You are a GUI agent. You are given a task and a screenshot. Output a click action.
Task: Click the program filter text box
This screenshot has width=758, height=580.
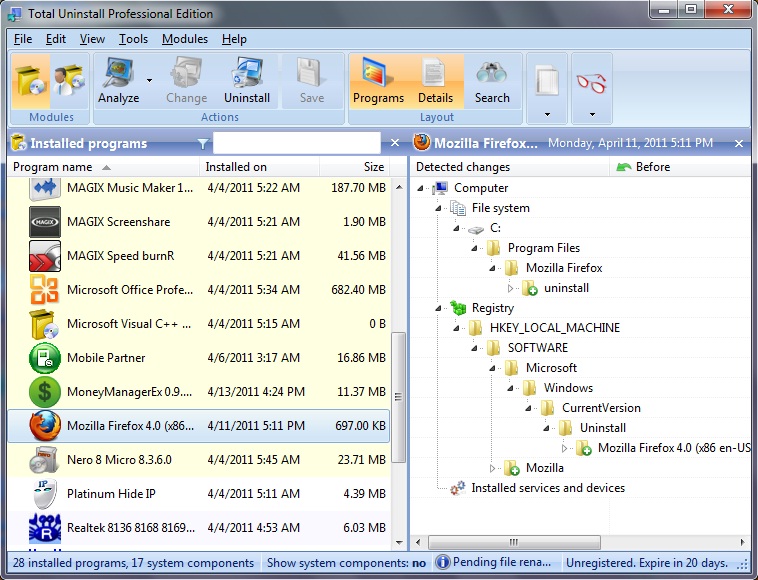click(x=296, y=143)
